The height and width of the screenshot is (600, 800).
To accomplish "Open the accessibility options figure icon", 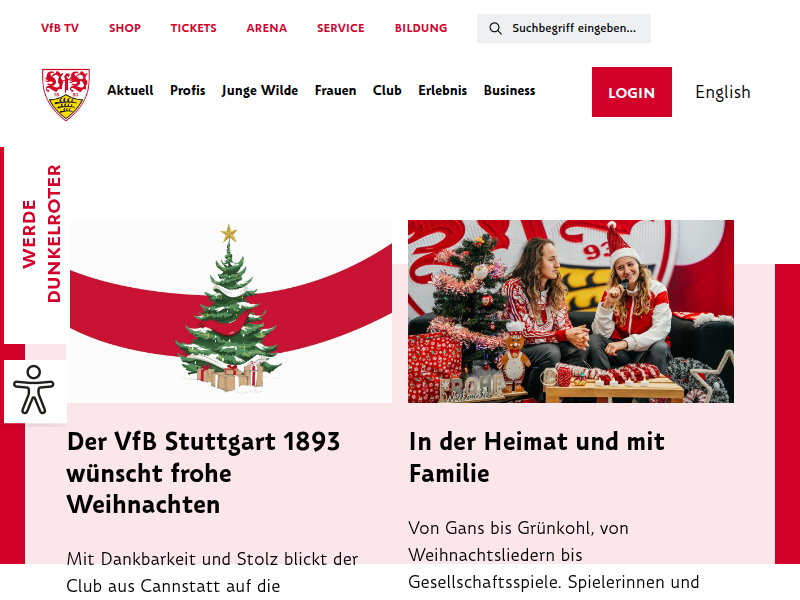I will coord(34,390).
